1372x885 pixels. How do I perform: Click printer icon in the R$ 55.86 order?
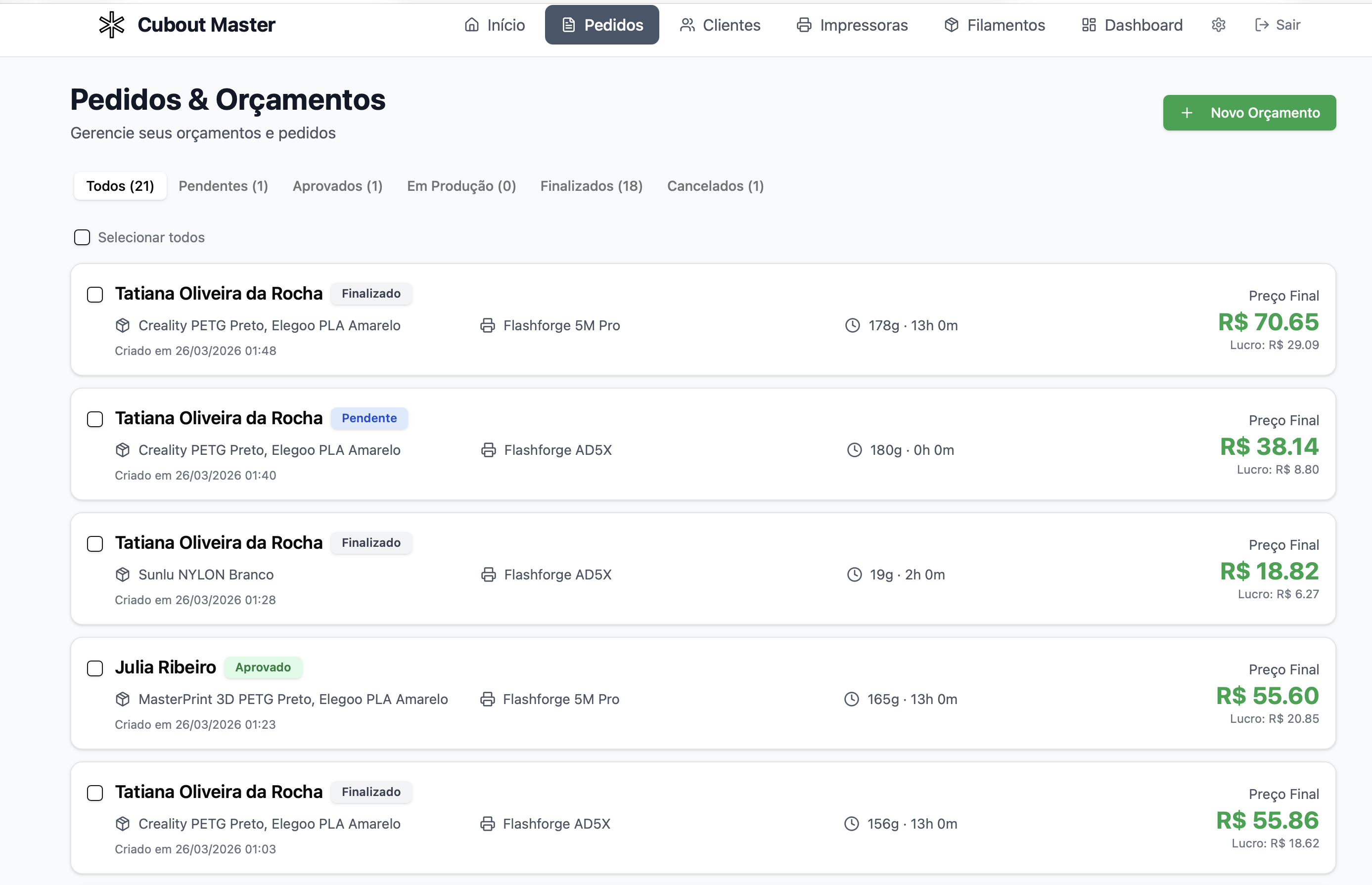[487, 824]
